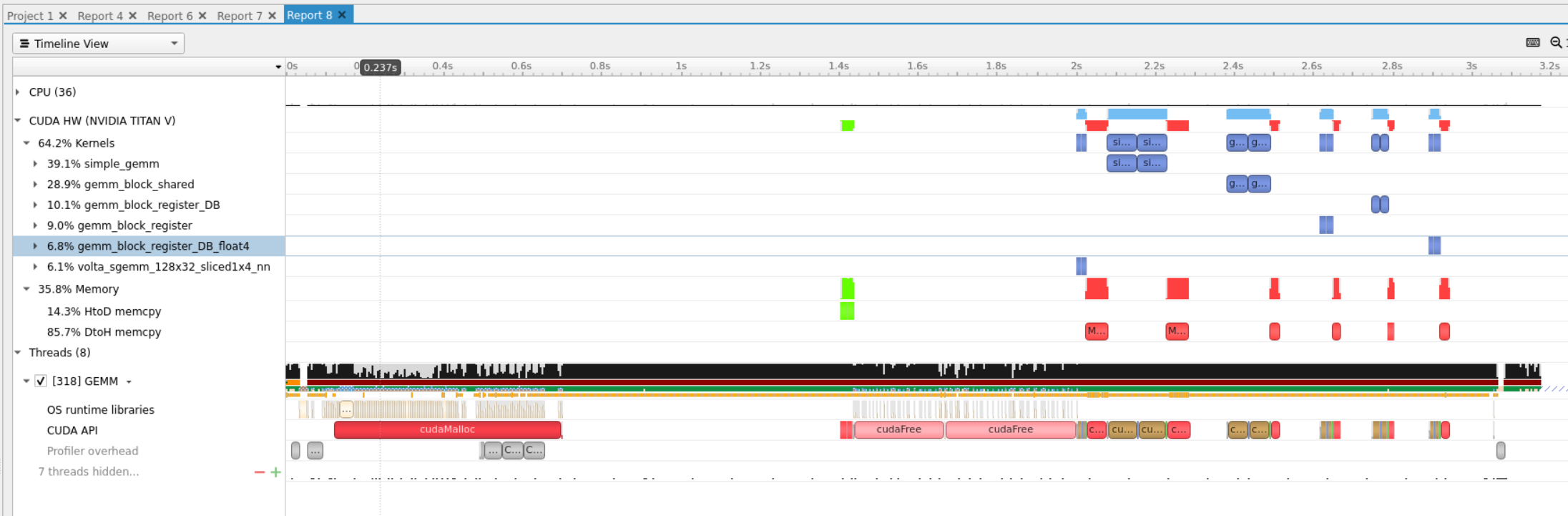1568x516 pixels.
Task: Close the Report 7 tab
Action: point(272,16)
